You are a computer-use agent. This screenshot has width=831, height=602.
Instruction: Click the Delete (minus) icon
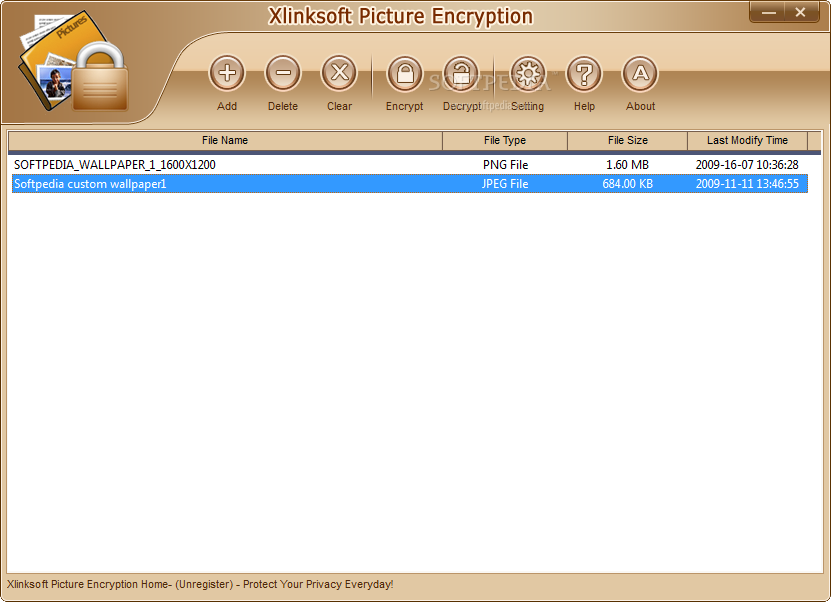(x=283, y=73)
